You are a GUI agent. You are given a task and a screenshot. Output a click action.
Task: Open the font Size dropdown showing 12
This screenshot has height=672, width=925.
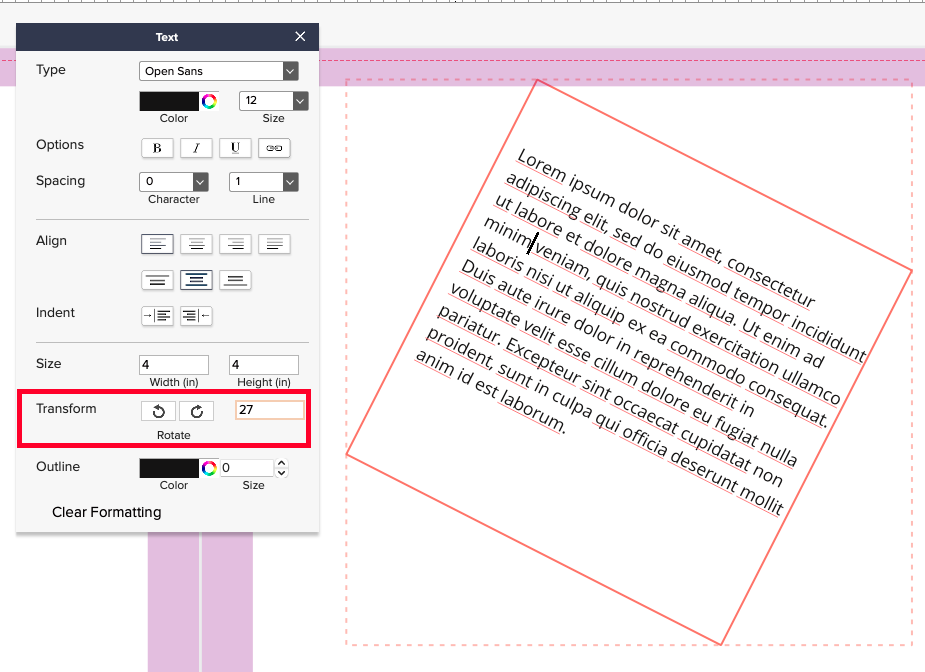tap(273, 100)
